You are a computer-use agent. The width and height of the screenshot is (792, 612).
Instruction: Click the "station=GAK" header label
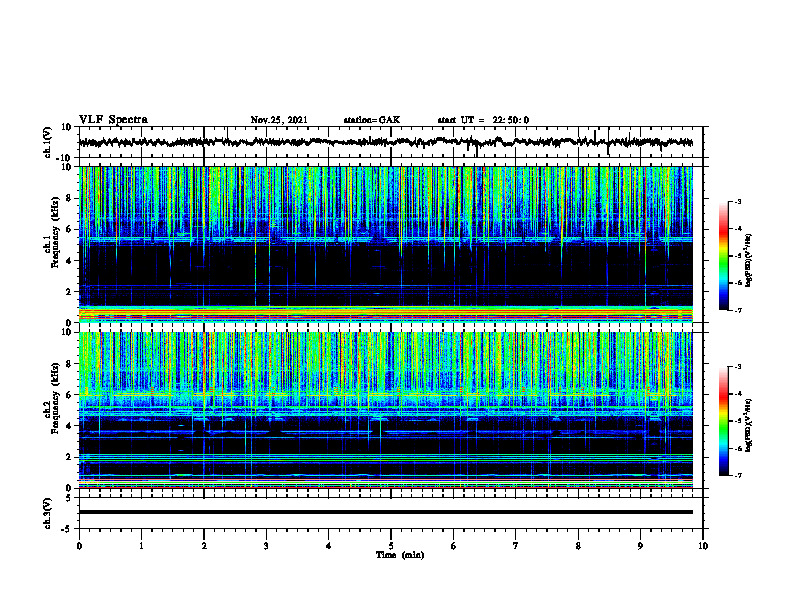[x=372, y=120]
